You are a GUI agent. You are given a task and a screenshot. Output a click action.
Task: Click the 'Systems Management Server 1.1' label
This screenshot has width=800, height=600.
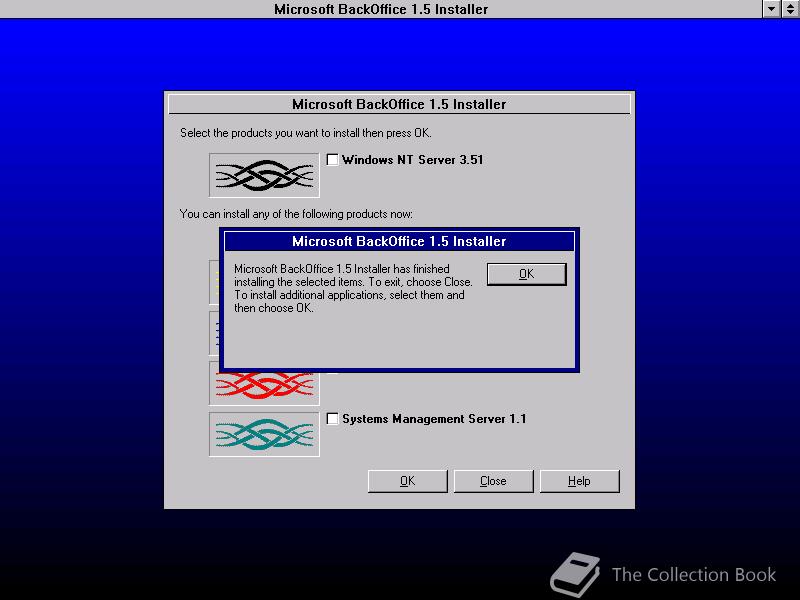[434, 419]
